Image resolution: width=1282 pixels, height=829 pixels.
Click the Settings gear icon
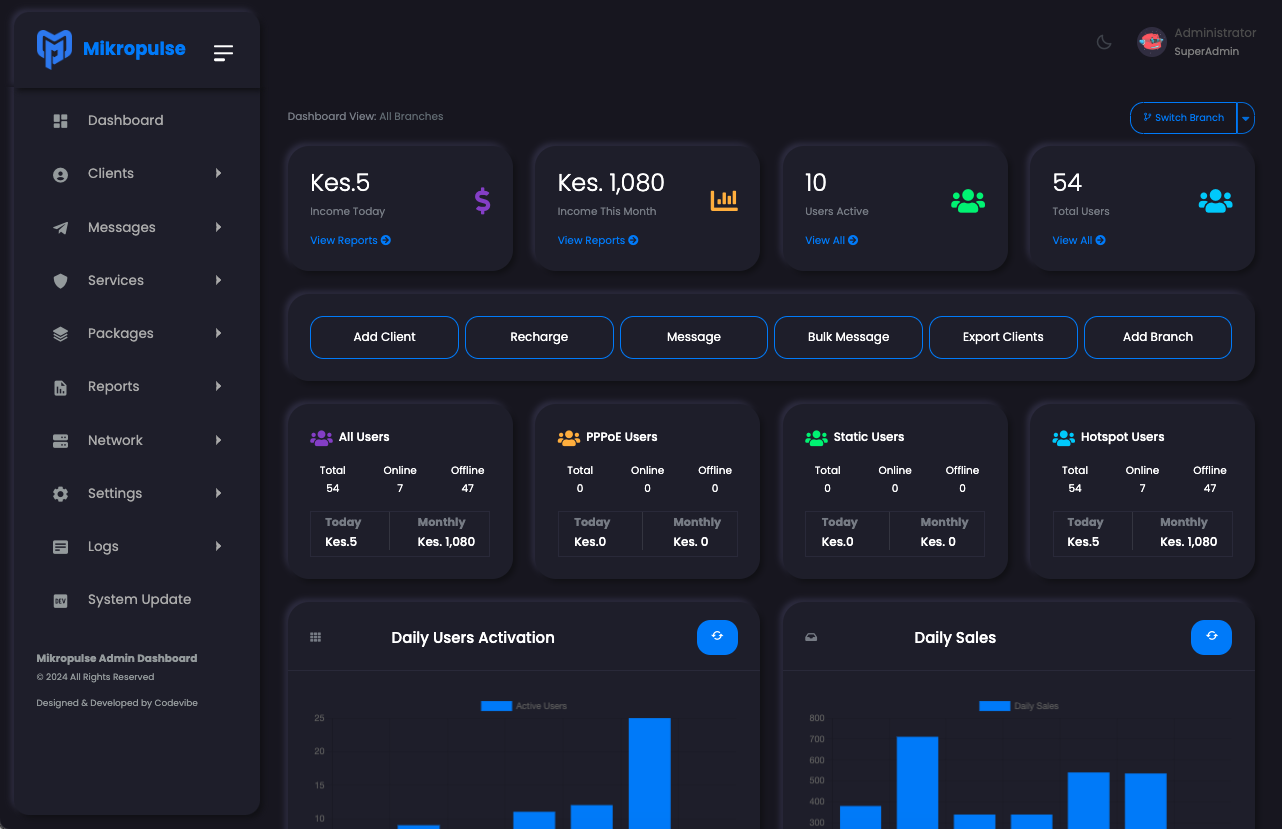[x=60, y=494]
